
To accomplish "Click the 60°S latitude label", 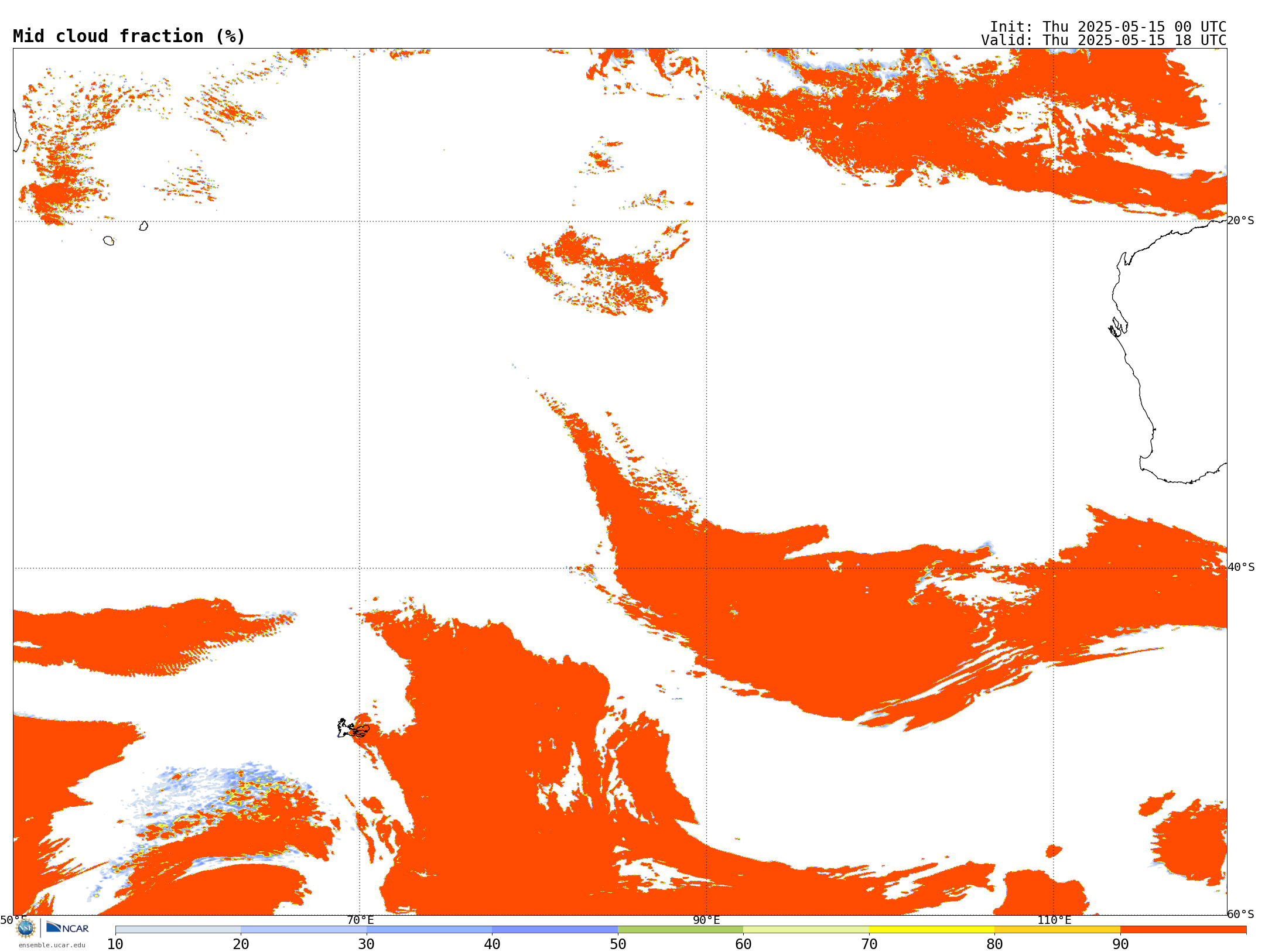I will [x=1241, y=914].
